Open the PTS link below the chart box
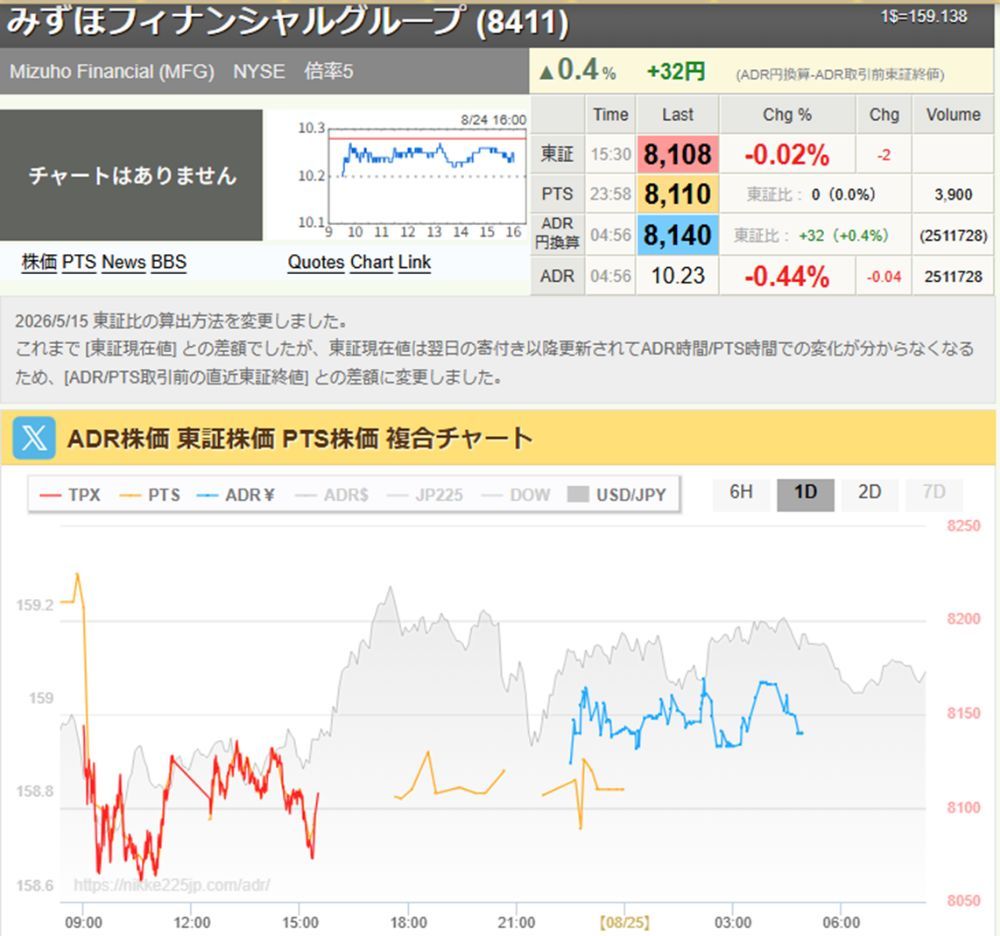The width and height of the screenshot is (1000, 936). click(79, 262)
